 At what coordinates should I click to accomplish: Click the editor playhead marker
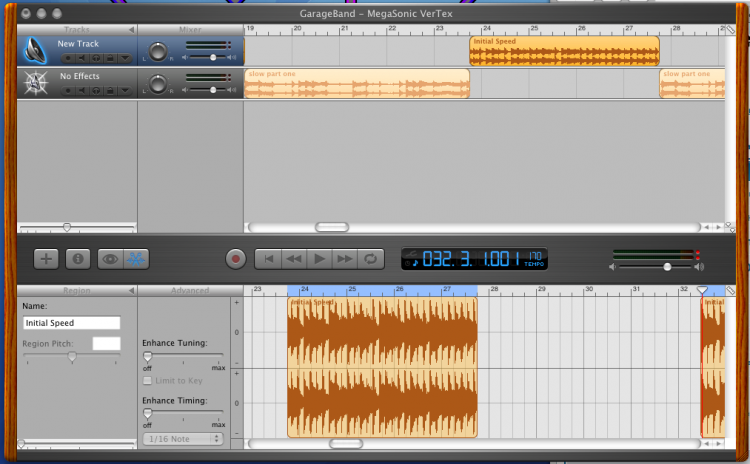(702, 290)
